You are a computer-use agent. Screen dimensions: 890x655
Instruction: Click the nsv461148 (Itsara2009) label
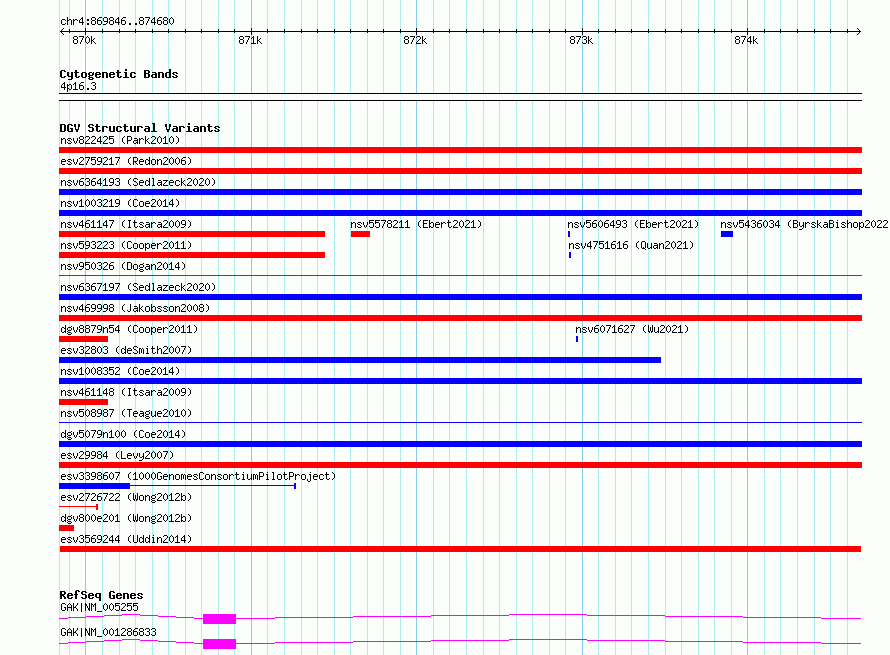coord(126,392)
